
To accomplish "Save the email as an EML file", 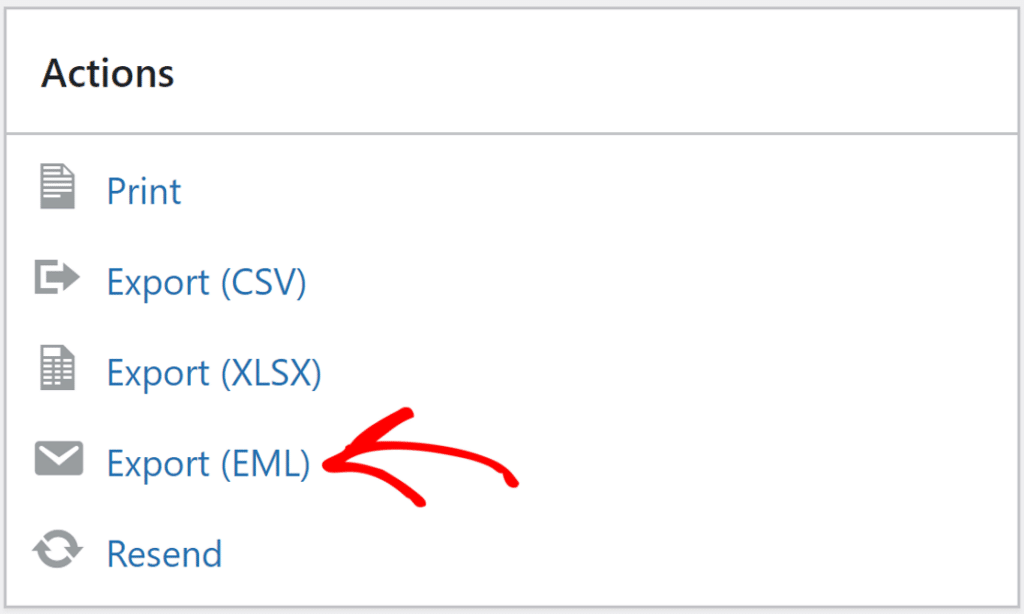I will coord(208,464).
